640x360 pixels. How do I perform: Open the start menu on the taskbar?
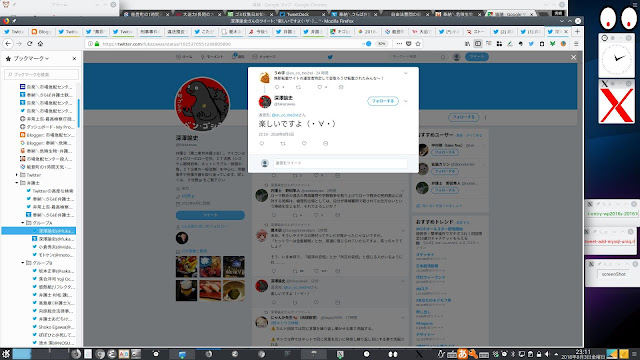(6, 354)
